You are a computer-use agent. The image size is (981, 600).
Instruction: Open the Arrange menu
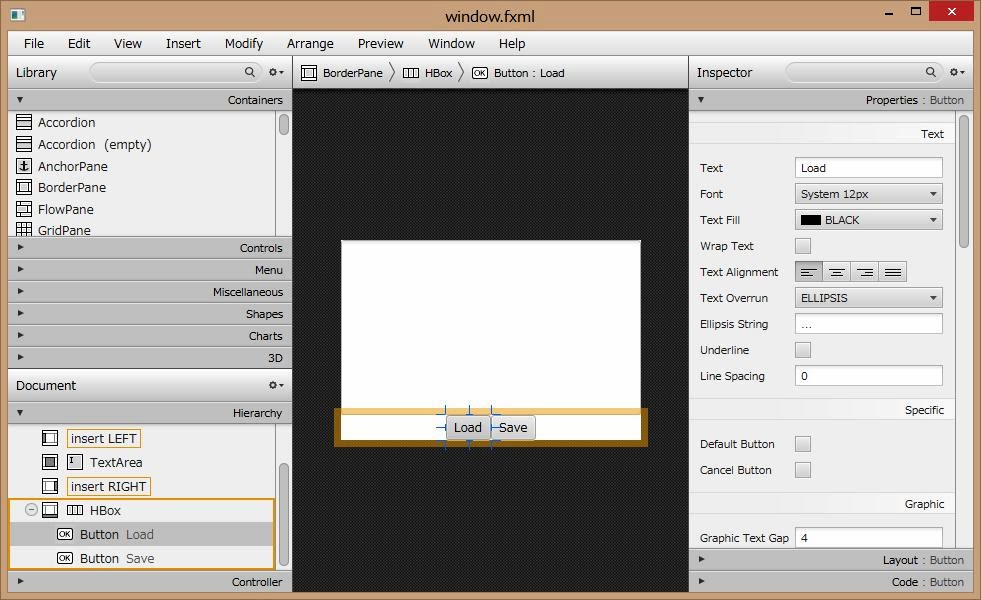(x=310, y=43)
